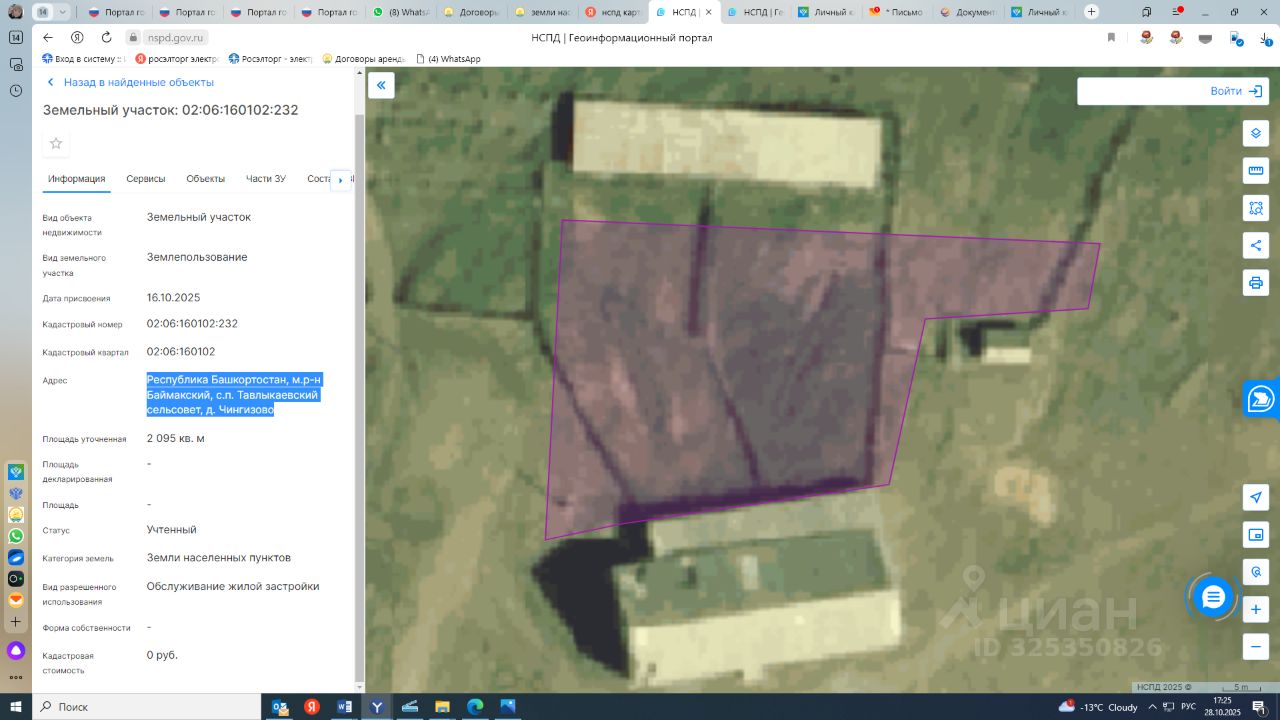Open Edge from the Windows taskbar
The height and width of the screenshot is (720, 1280).
pos(474,707)
